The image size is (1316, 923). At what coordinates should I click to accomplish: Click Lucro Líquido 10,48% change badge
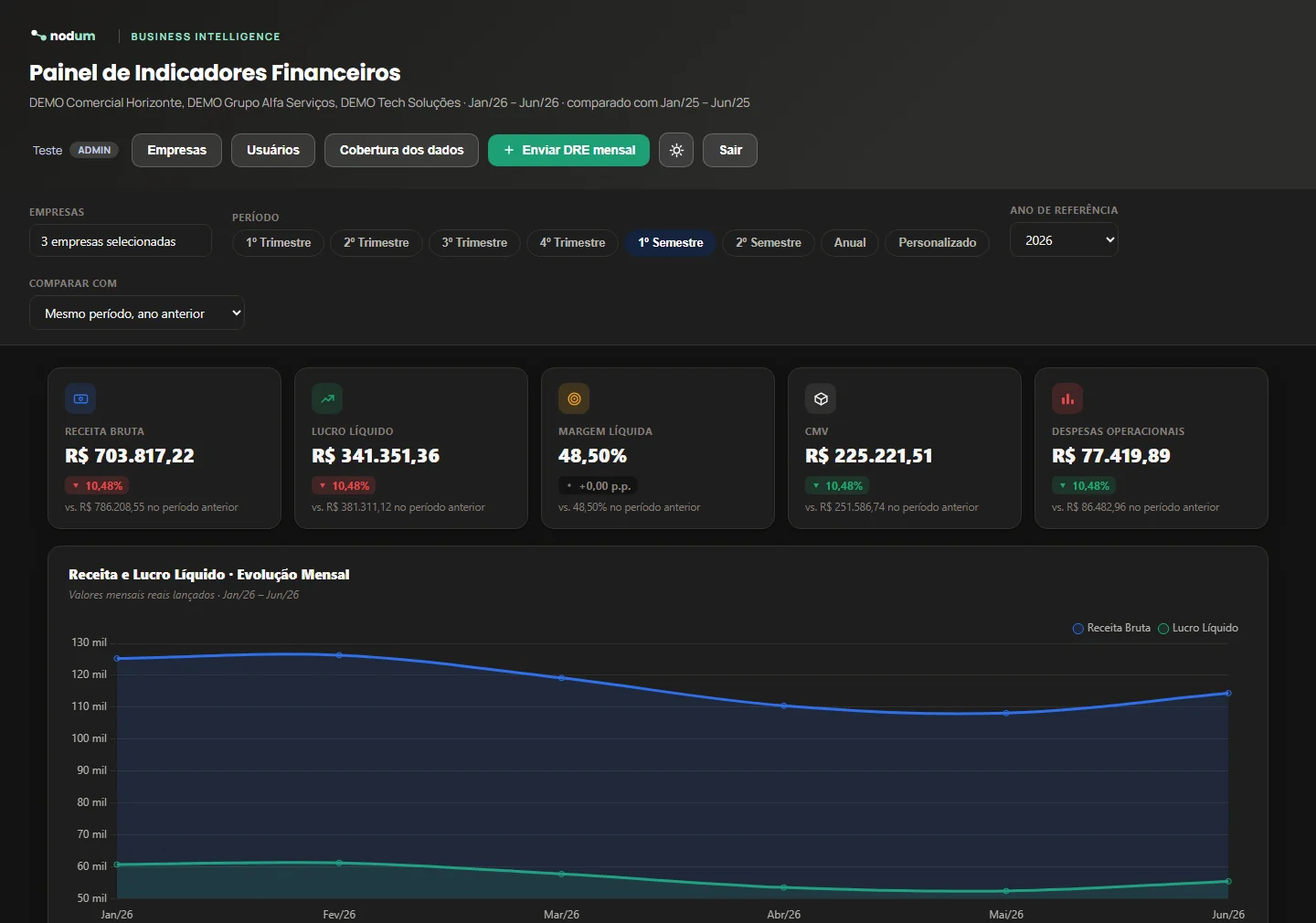[344, 485]
